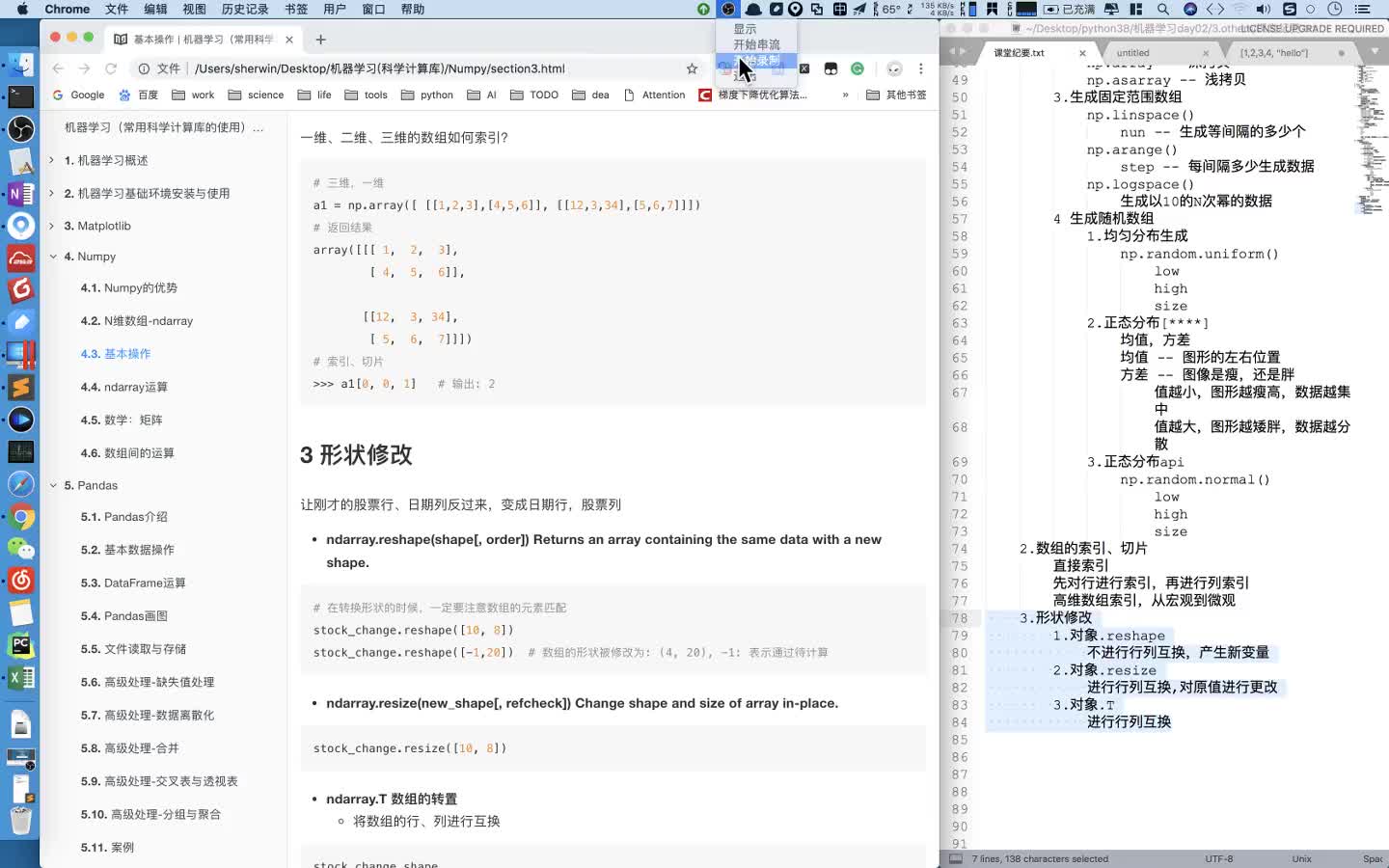Open Safari from the Dock
This screenshot has width=1389, height=868.
point(20,484)
